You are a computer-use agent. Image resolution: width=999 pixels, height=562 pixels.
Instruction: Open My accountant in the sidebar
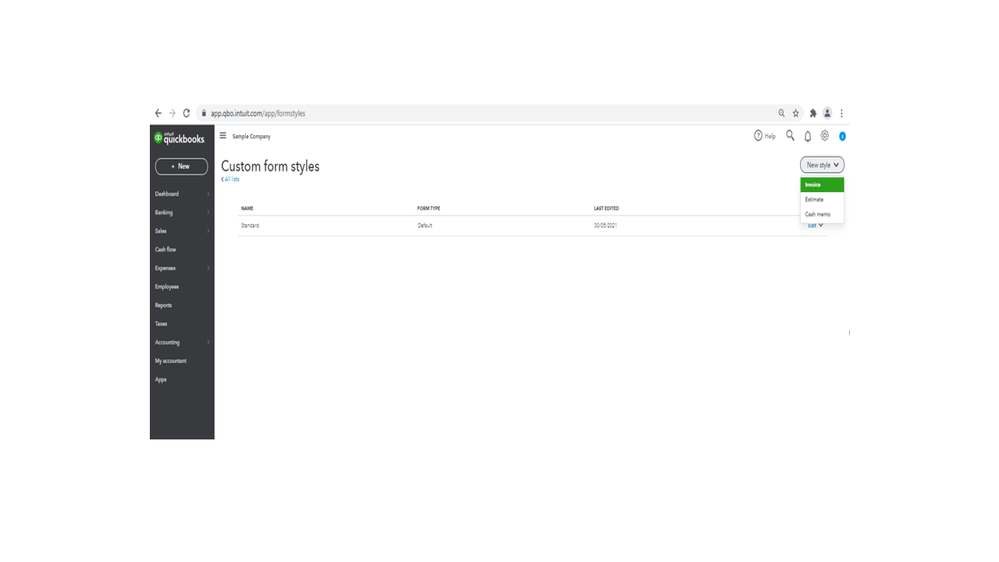(171, 361)
